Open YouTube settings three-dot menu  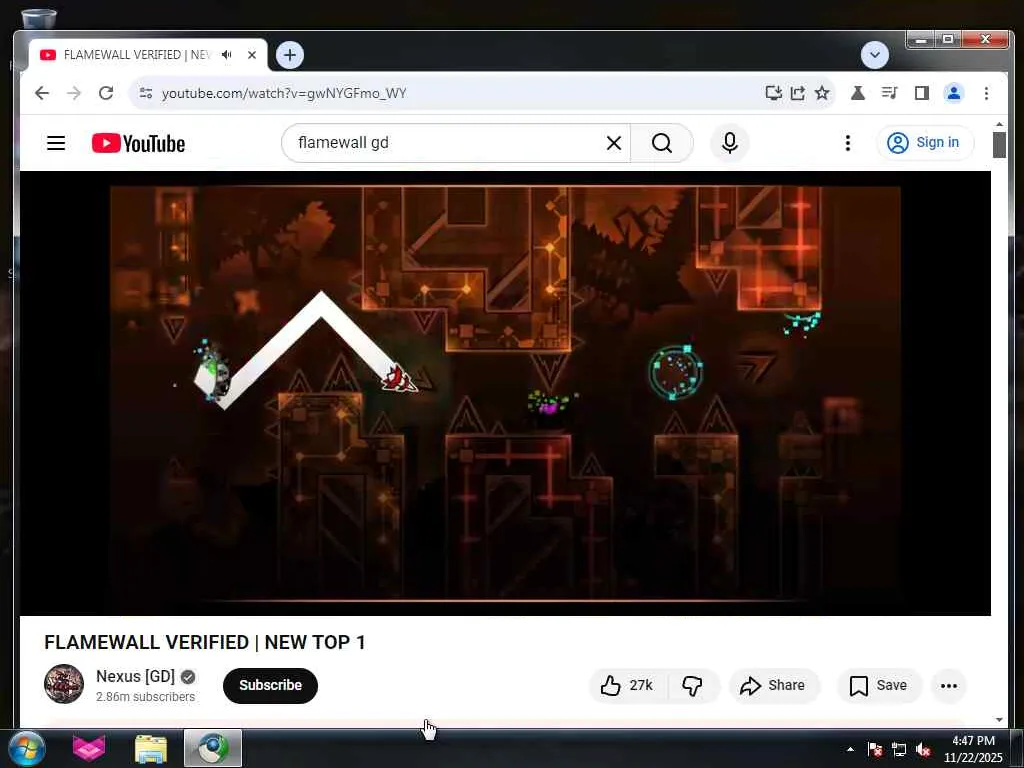[x=848, y=143]
